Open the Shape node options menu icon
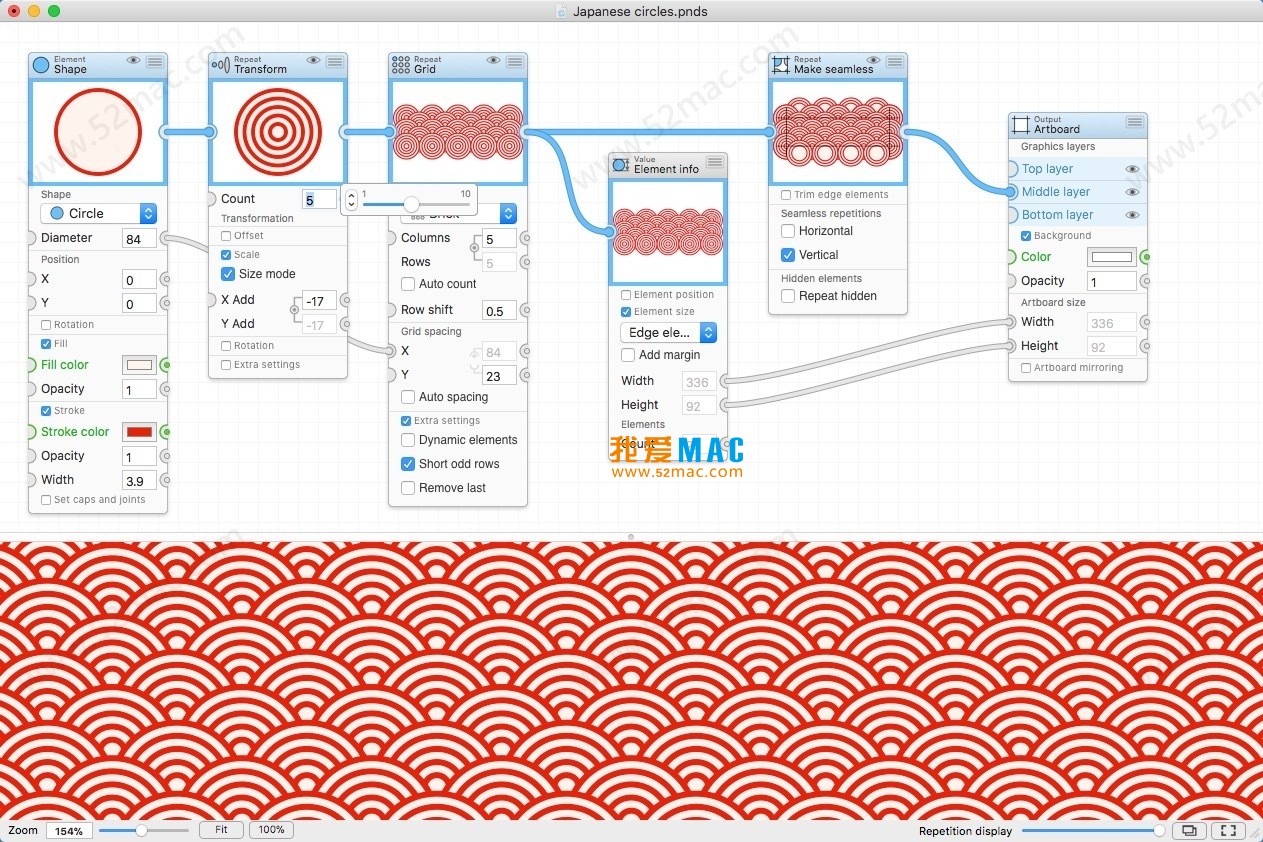This screenshot has height=842, width=1263. pos(155,61)
